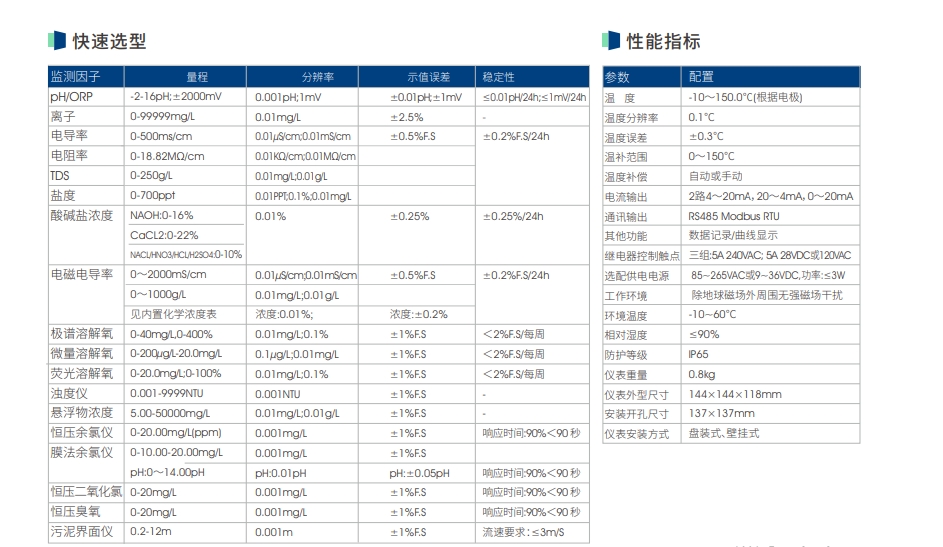The width and height of the screenshot is (943, 547).
Task: Click the 0.2-12m range cell
Action: [151, 531]
